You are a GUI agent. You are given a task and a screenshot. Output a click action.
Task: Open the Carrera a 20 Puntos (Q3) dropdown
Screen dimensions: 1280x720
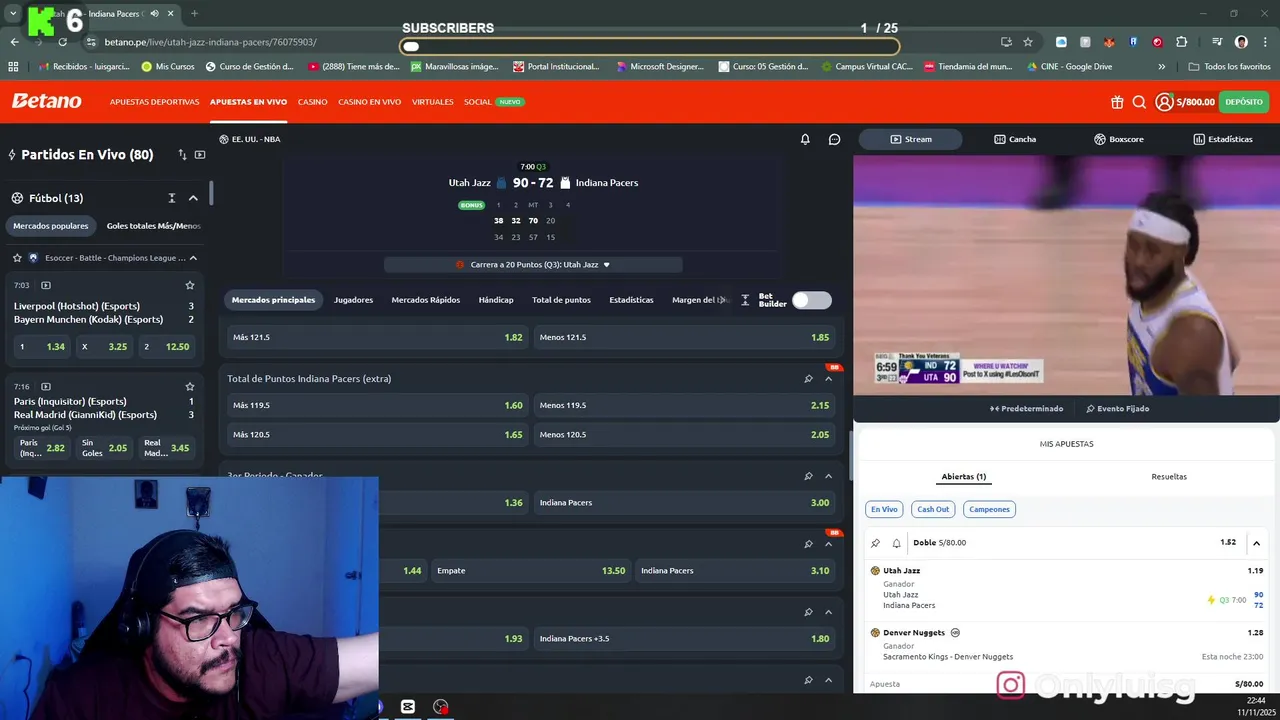[x=533, y=265]
